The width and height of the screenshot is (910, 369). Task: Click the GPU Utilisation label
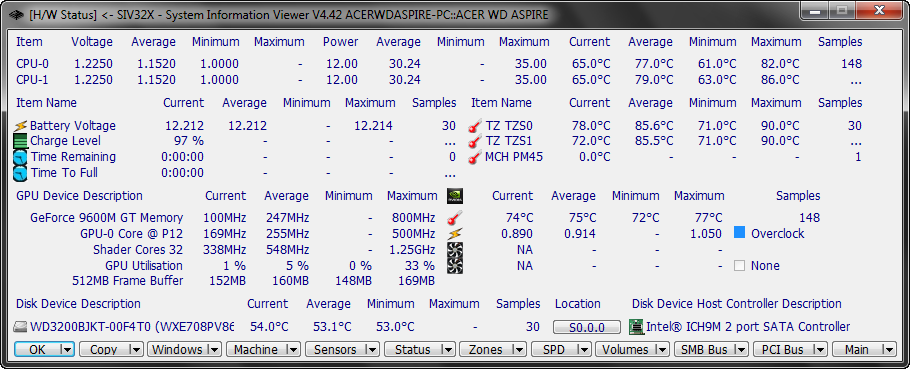coord(144,266)
